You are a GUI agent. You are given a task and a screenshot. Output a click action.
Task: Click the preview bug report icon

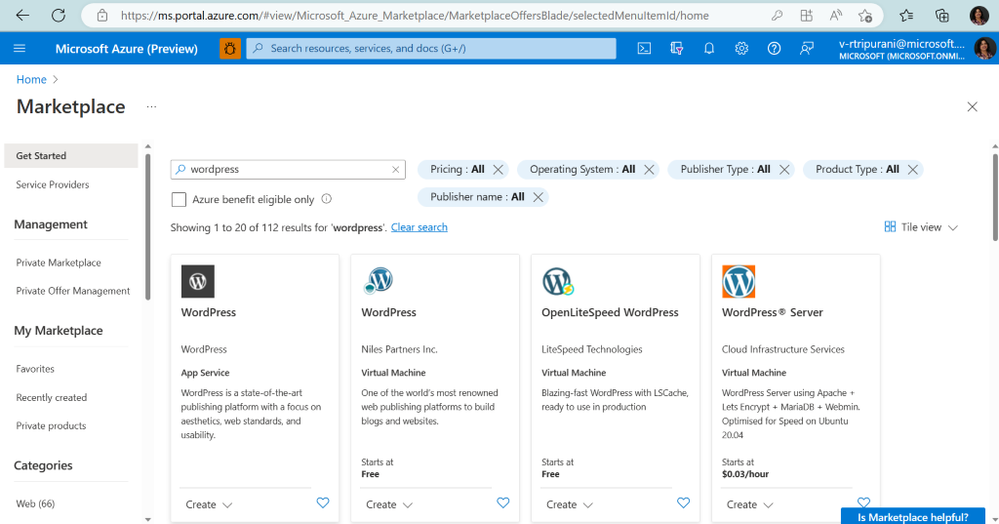(x=230, y=48)
